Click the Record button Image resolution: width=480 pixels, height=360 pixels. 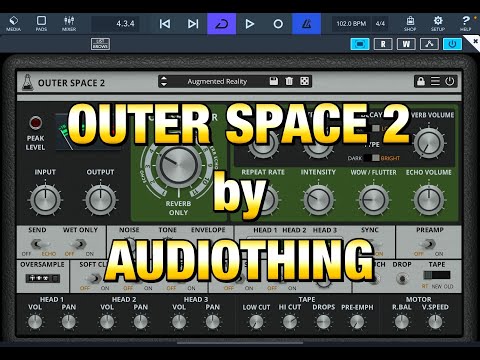pos(278,24)
